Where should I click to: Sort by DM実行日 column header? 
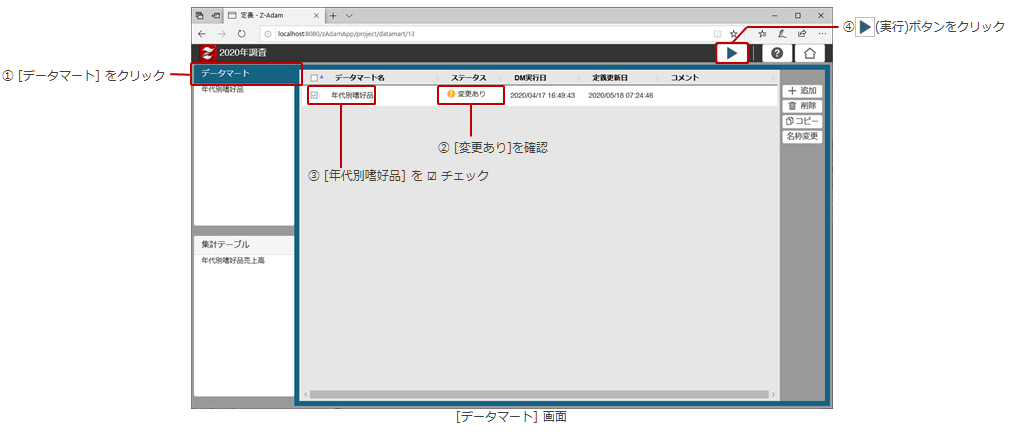click(530, 78)
